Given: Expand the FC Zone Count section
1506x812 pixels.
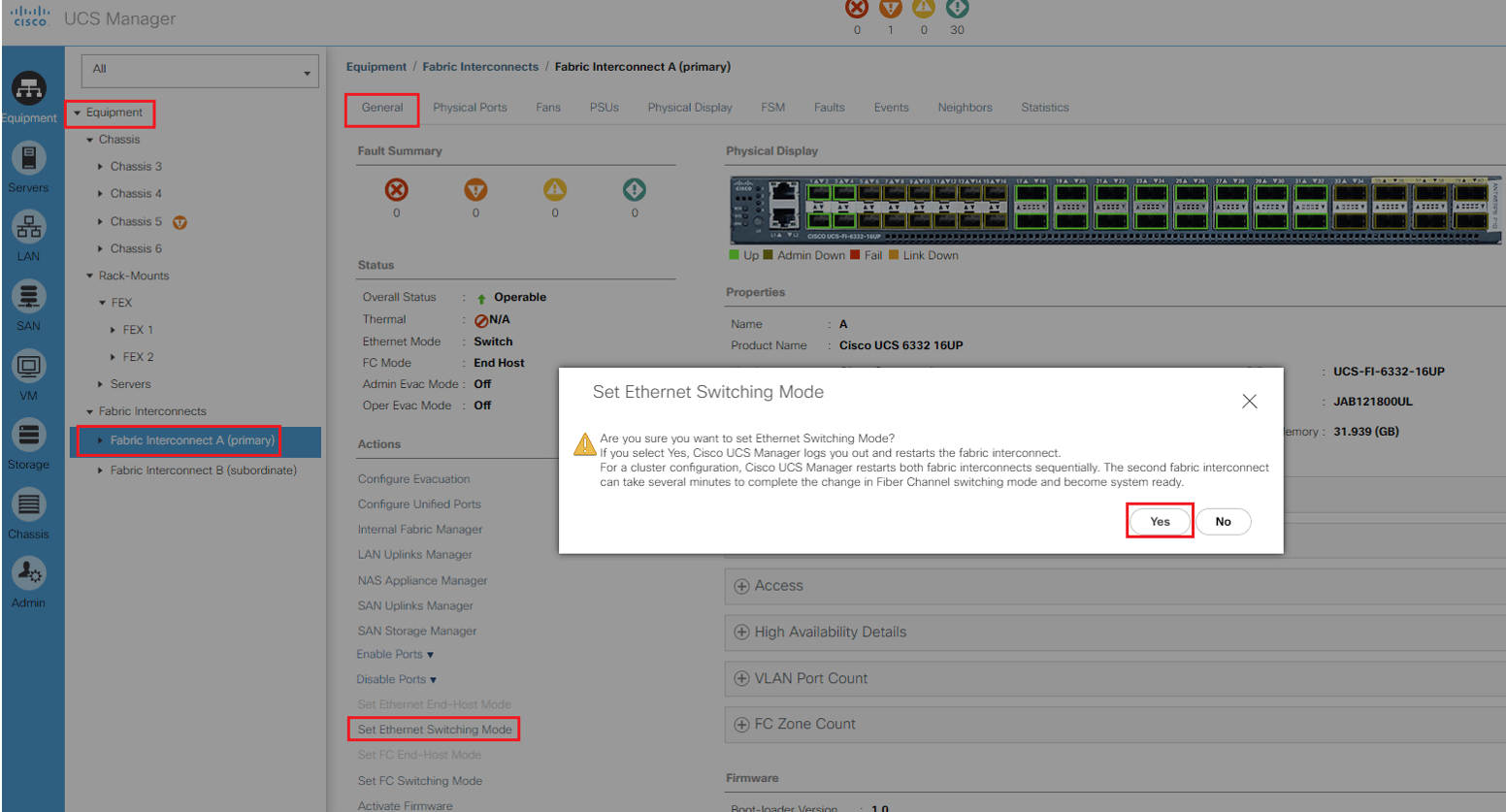Looking at the screenshot, I should (742, 725).
